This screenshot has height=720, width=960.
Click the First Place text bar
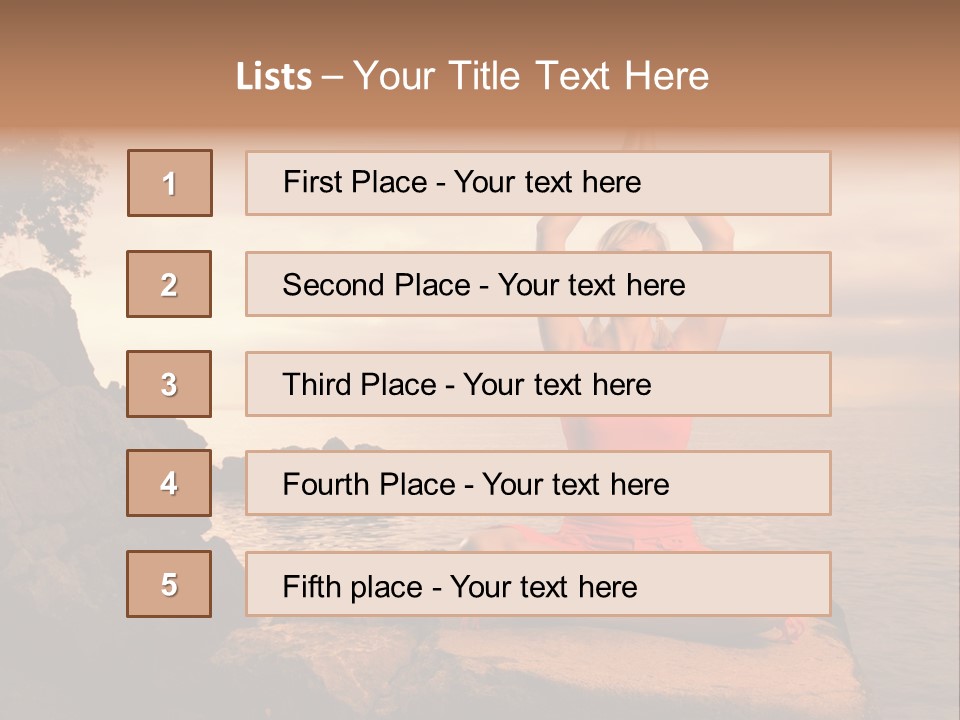tap(538, 183)
